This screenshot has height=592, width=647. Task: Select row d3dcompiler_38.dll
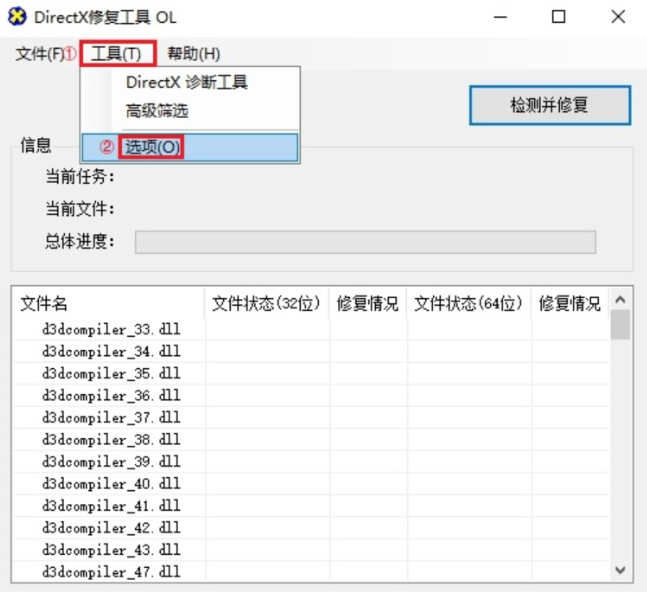311,440
